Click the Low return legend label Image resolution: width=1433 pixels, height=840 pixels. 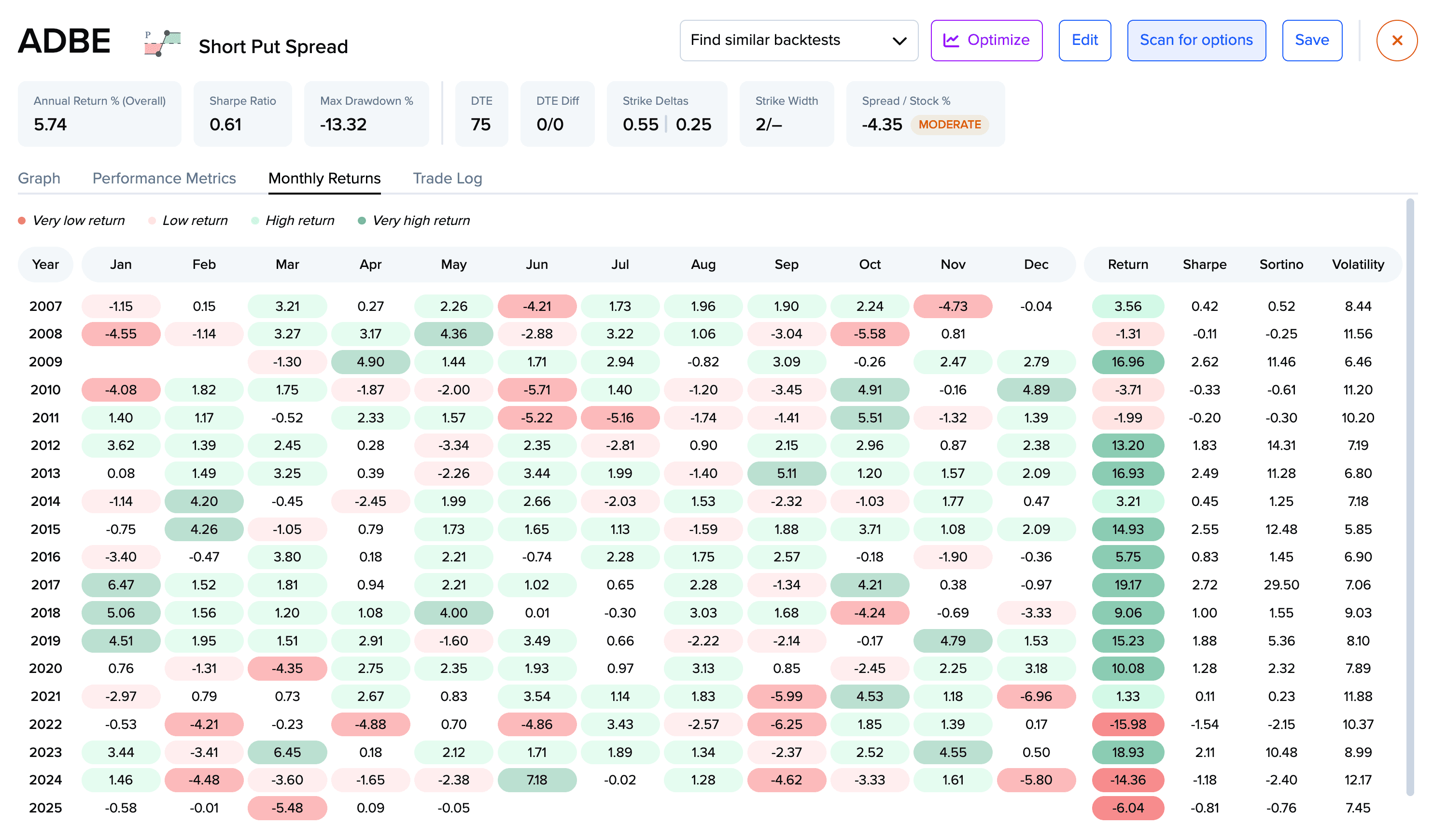pyautogui.click(x=195, y=221)
